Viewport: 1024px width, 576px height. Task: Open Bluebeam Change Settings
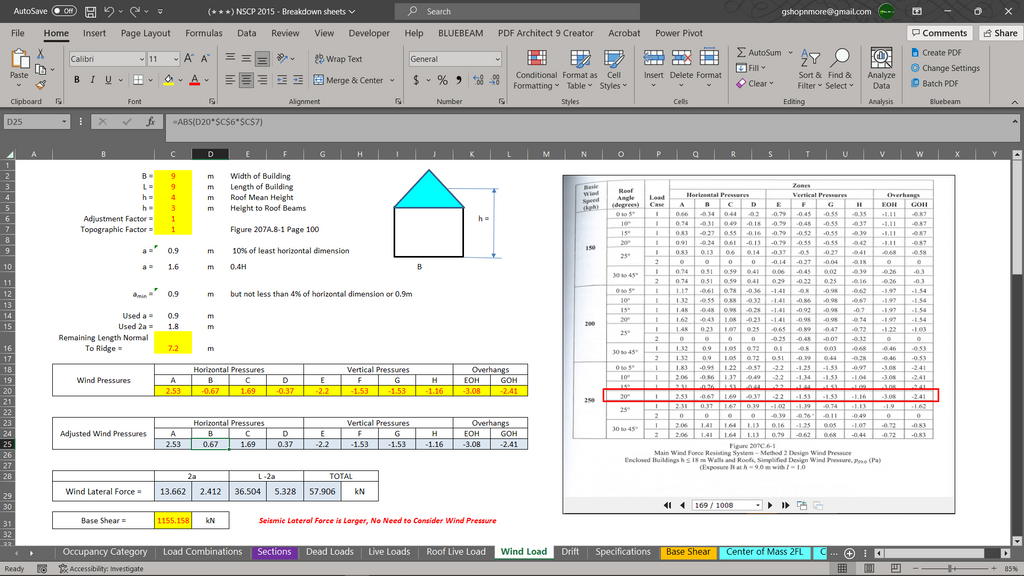[945, 68]
